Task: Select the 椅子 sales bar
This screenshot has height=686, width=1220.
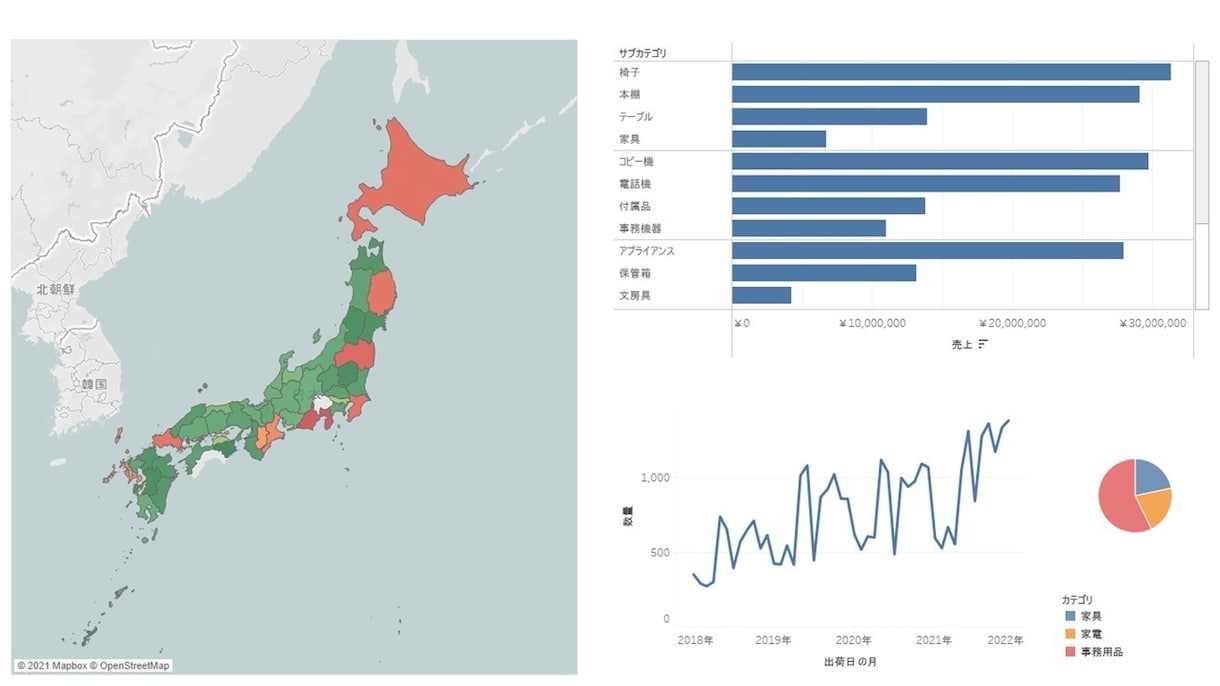Action: [951, 72]
